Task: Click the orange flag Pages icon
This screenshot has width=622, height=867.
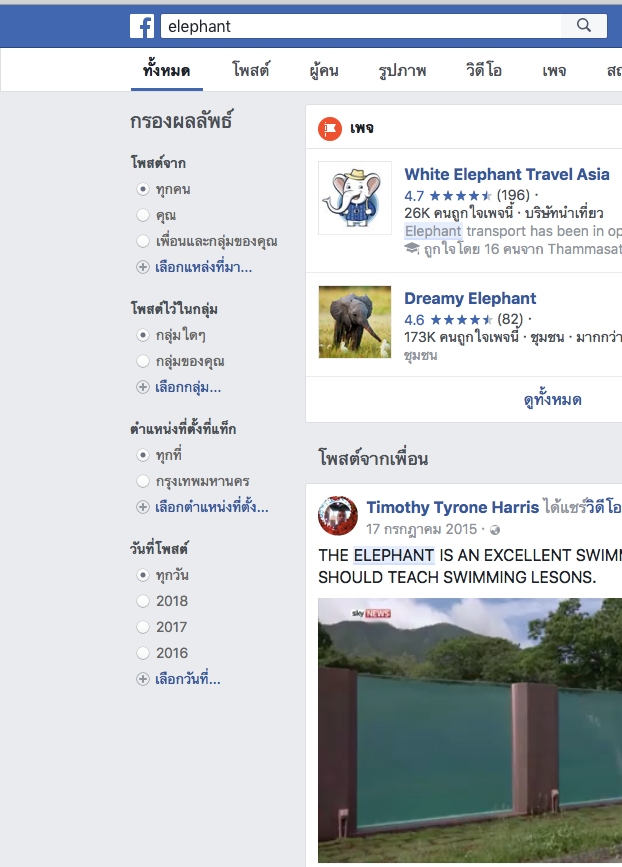Action: (x=330, y=129)
